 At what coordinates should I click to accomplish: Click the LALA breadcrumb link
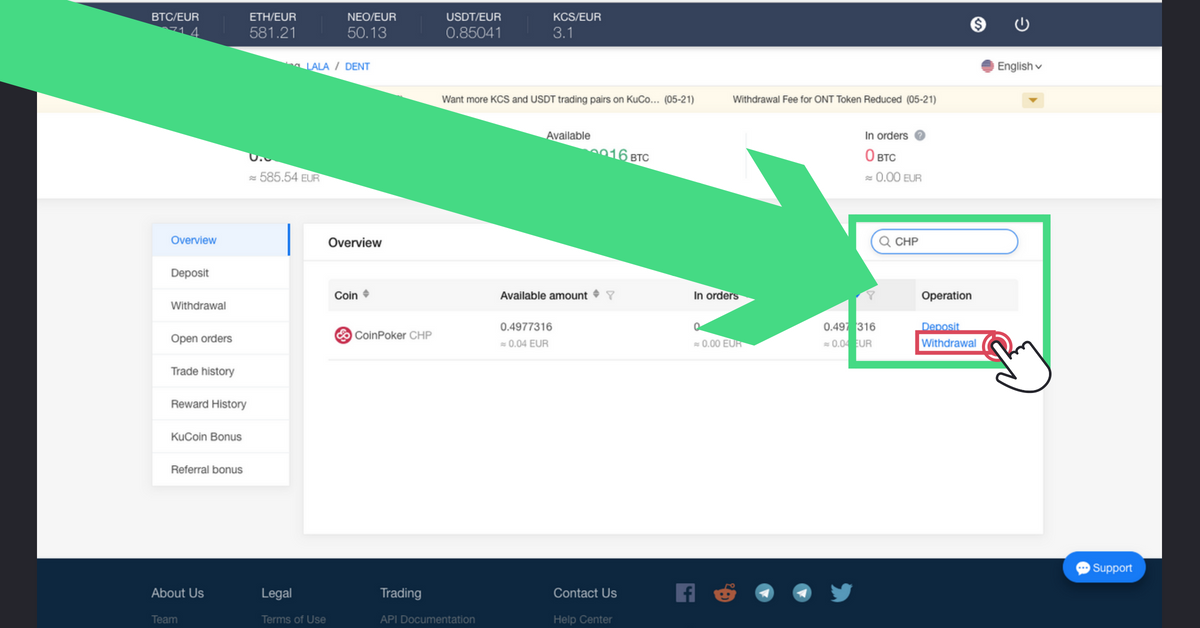click(x=318, y=66)
